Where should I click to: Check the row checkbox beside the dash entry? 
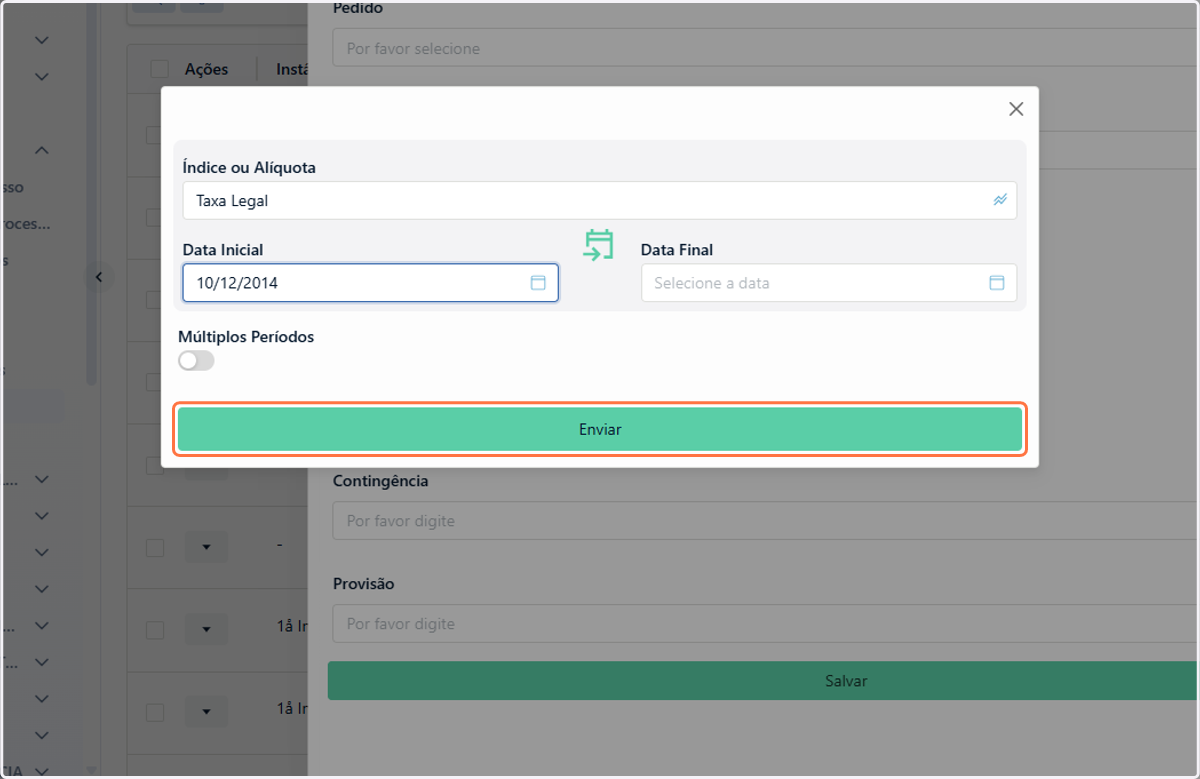[x=155, y=547]
